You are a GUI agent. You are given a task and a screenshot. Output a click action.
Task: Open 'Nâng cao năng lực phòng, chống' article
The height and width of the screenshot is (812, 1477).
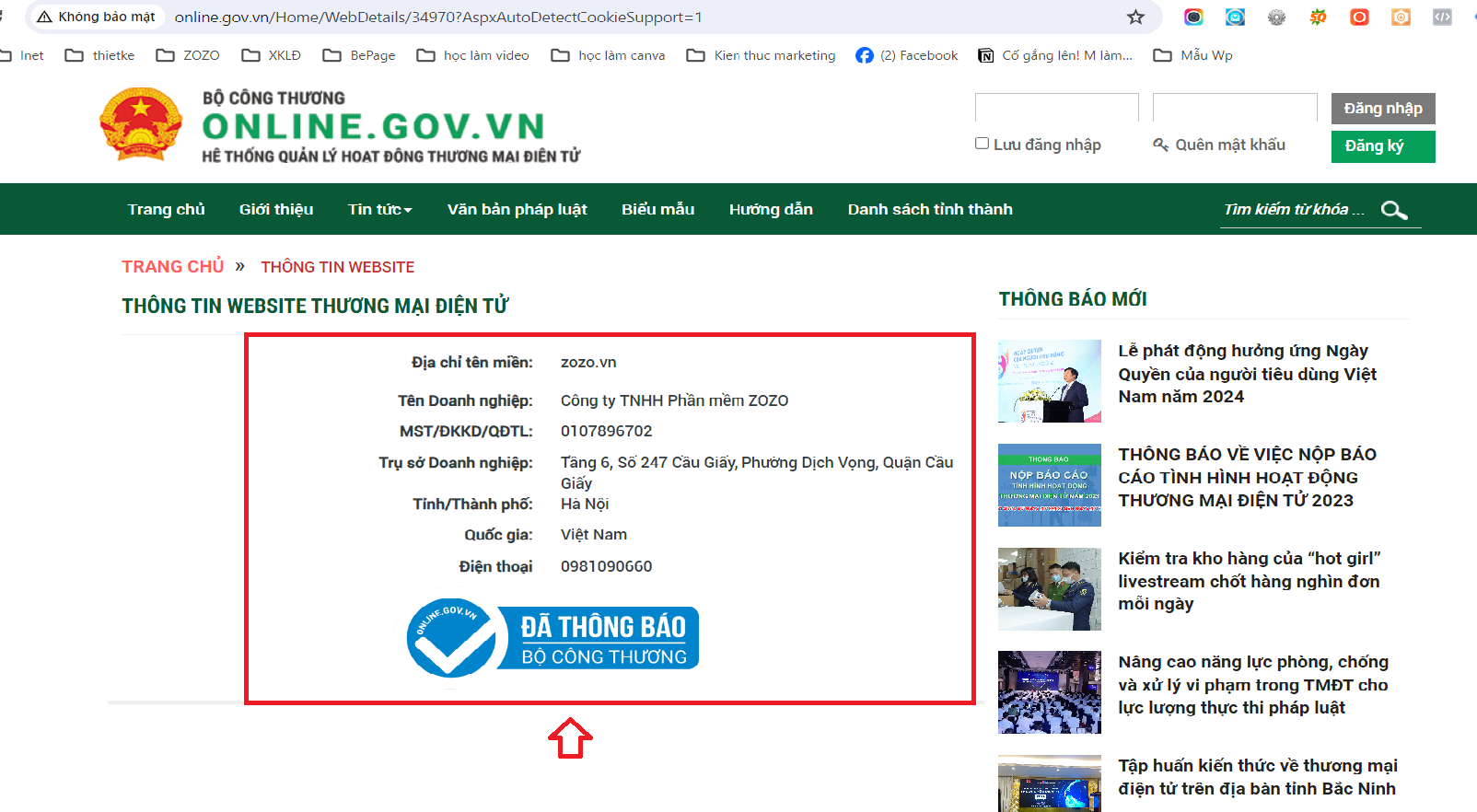[x=1253, y=685]
